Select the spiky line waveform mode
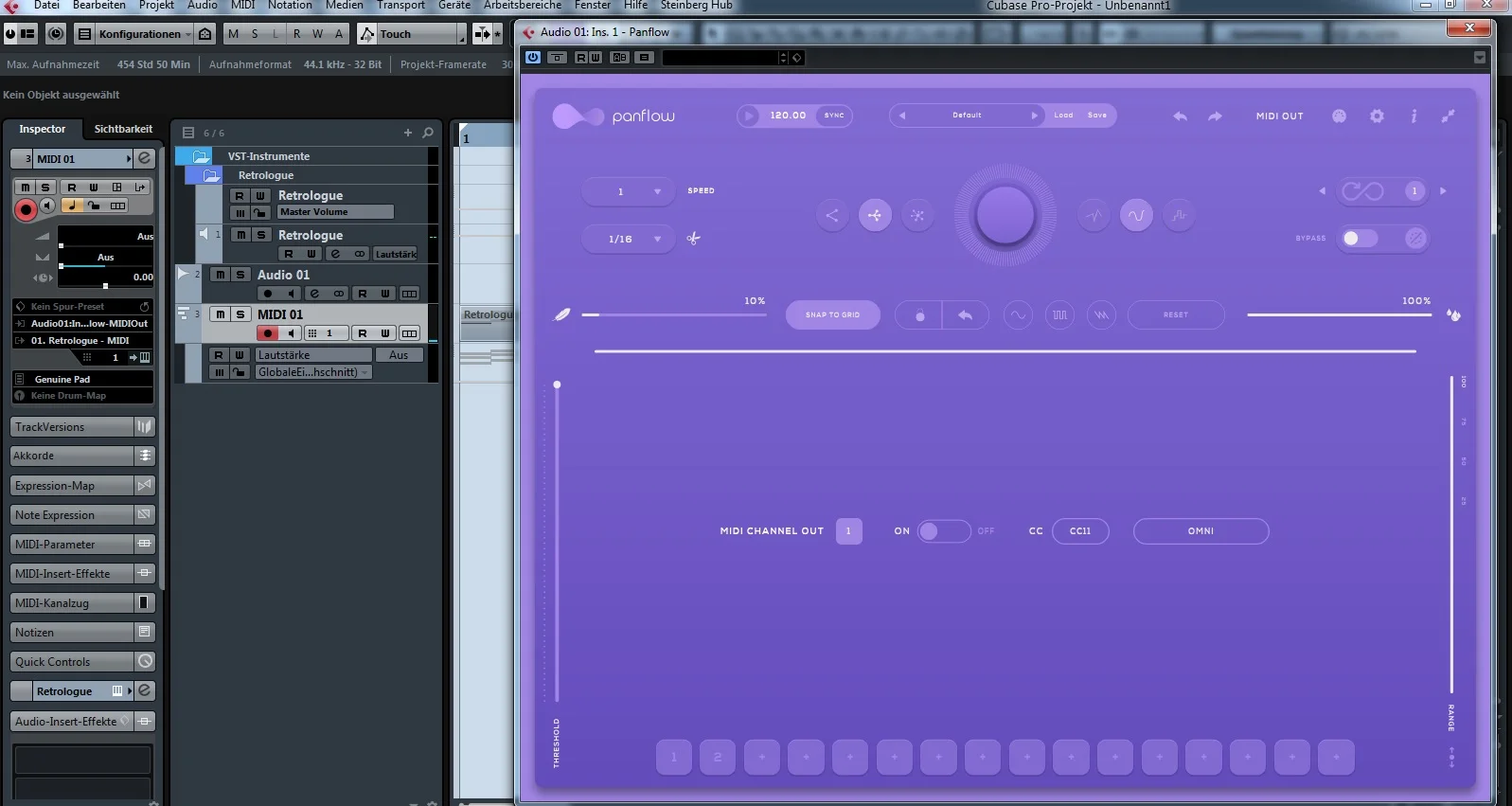Viewport: 1512px width, 806px height. [x=1094, y=215]
